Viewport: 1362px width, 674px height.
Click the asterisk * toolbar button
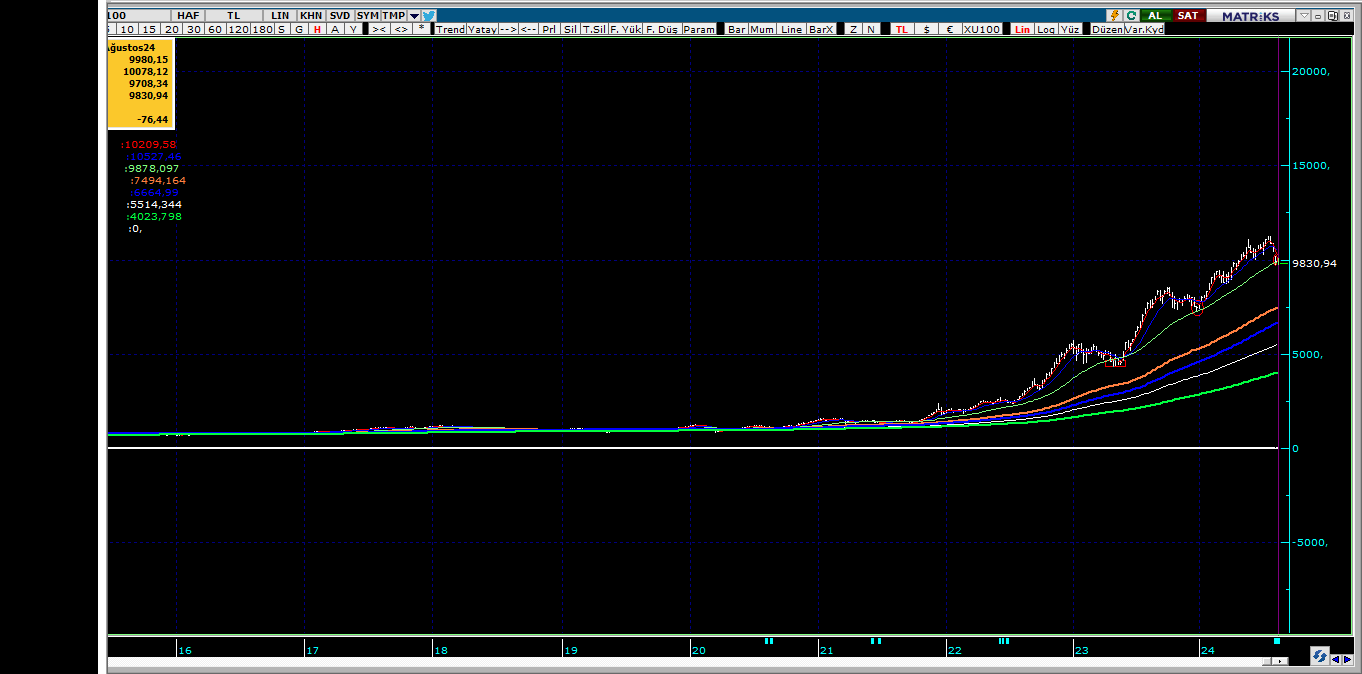pos(422,28)
